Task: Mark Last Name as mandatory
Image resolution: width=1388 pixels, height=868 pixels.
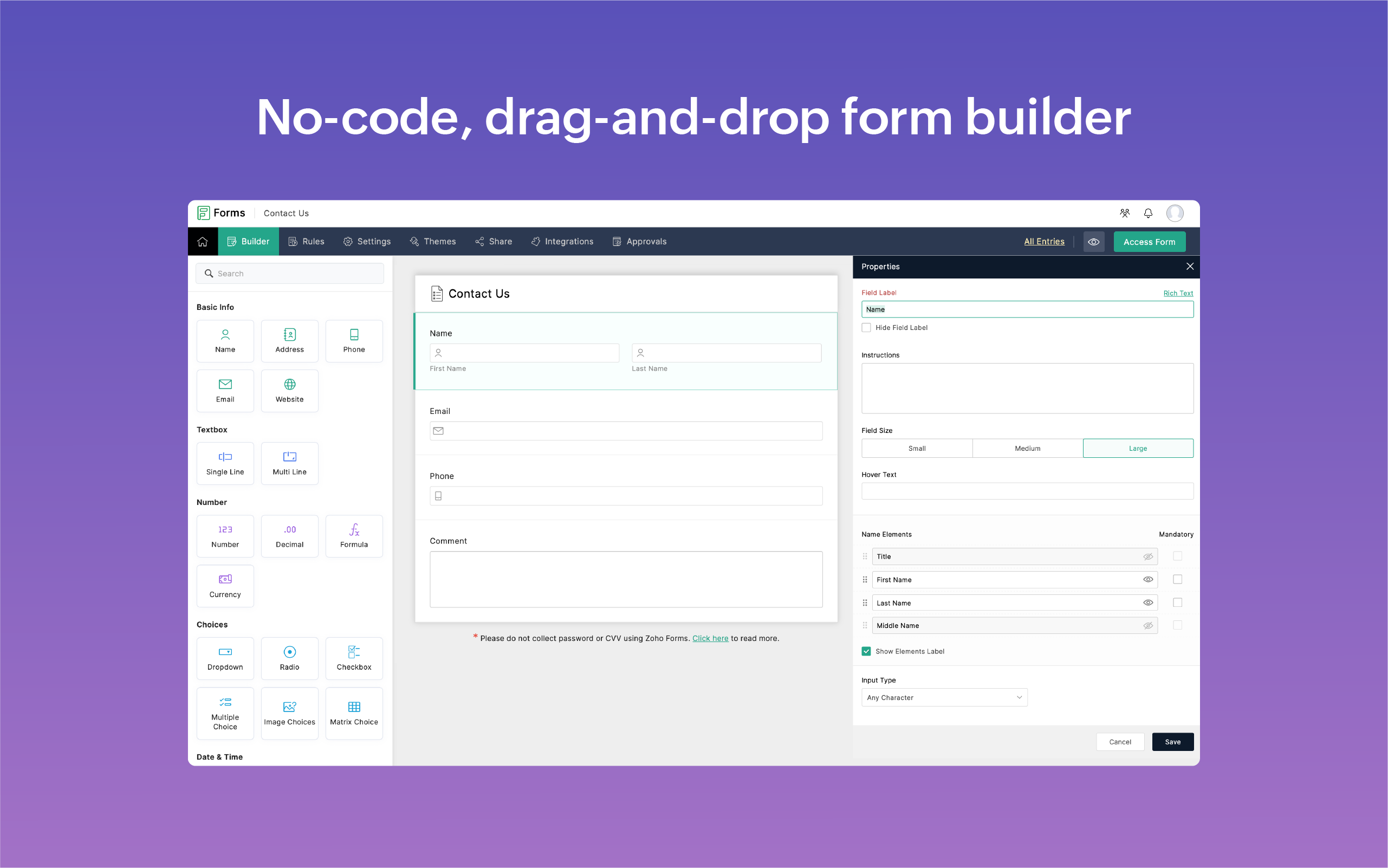Action: [1177, 603]
